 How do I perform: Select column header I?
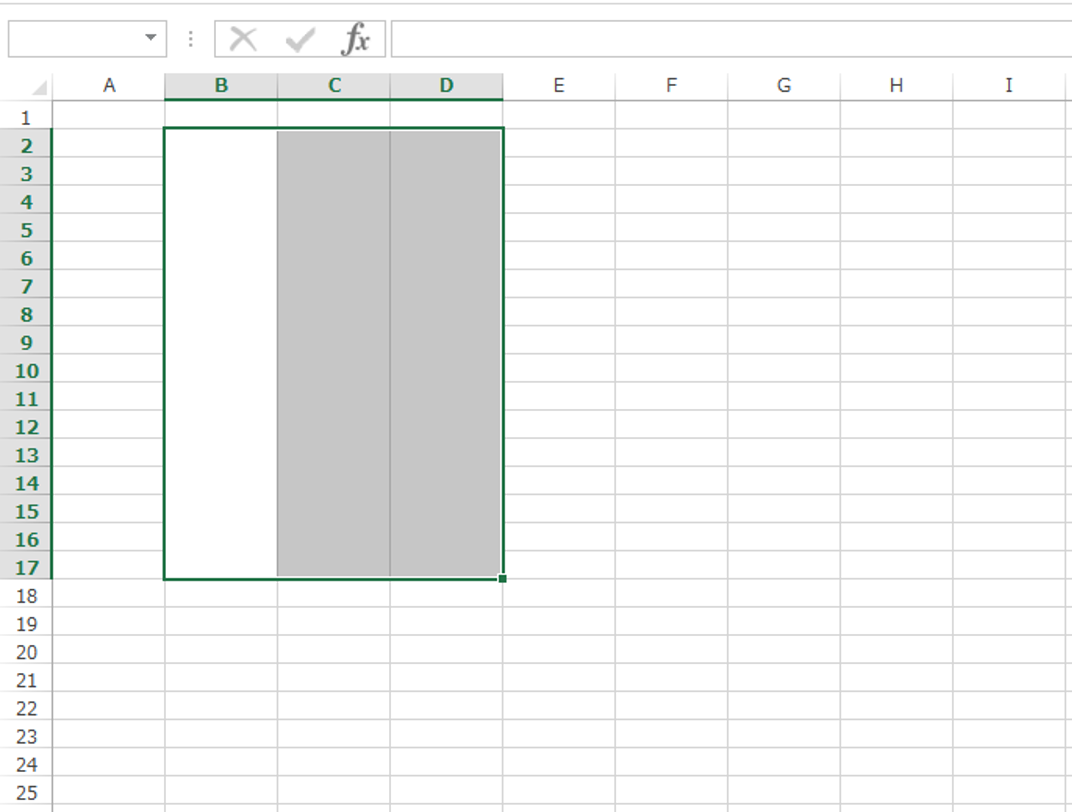click(1008, 85)
